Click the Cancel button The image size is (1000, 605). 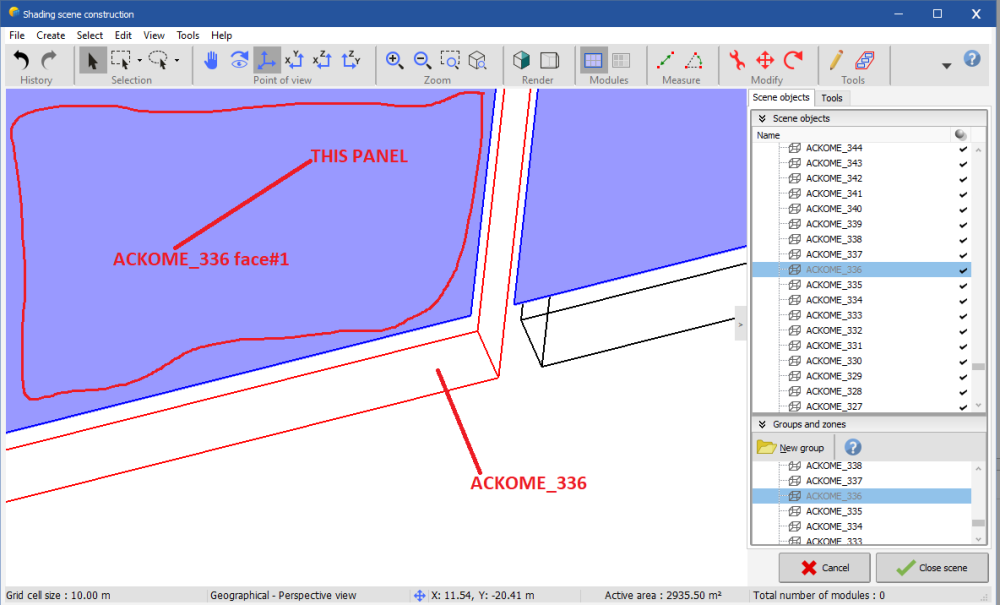(x=810, y=568)
